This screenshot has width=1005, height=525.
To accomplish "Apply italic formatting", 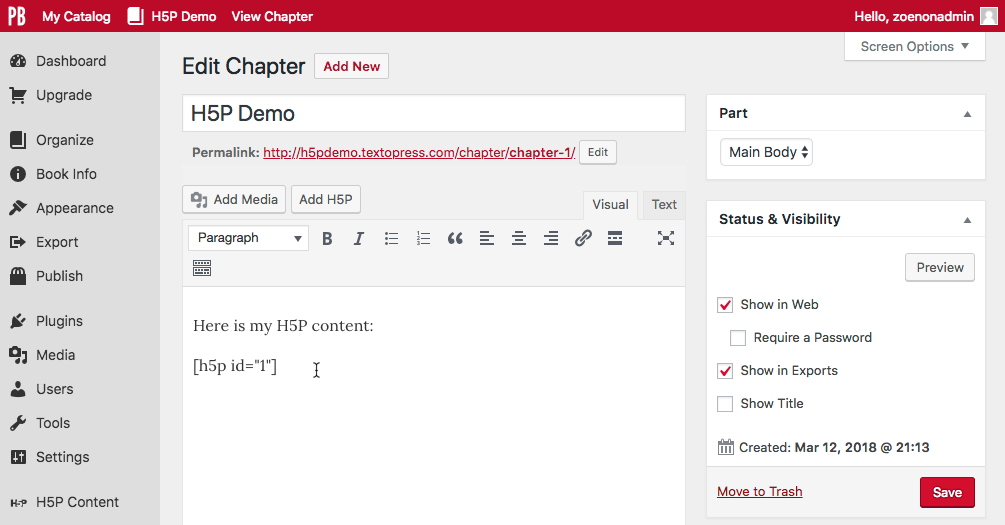I will pos(359,238).
